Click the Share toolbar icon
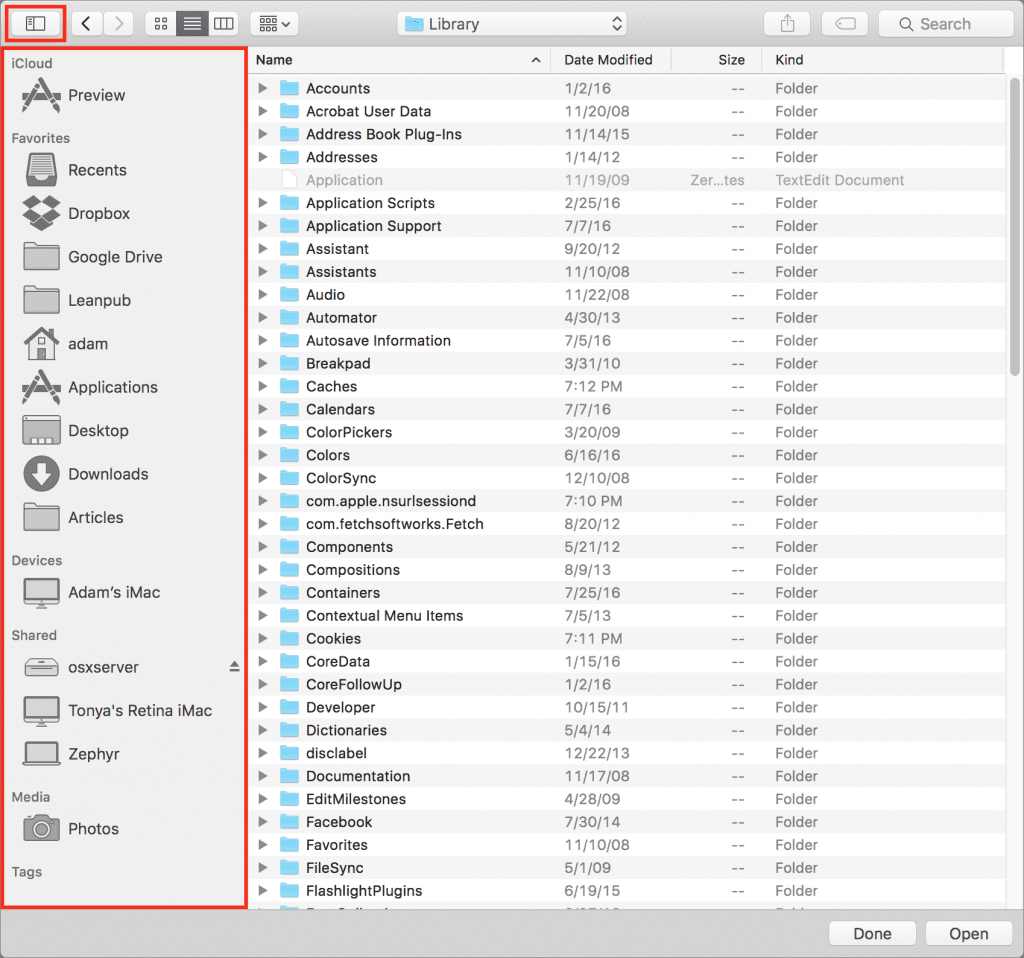The height and width of the screenshot is (958, 1024). pyautogui.click(x=786, y=24)
